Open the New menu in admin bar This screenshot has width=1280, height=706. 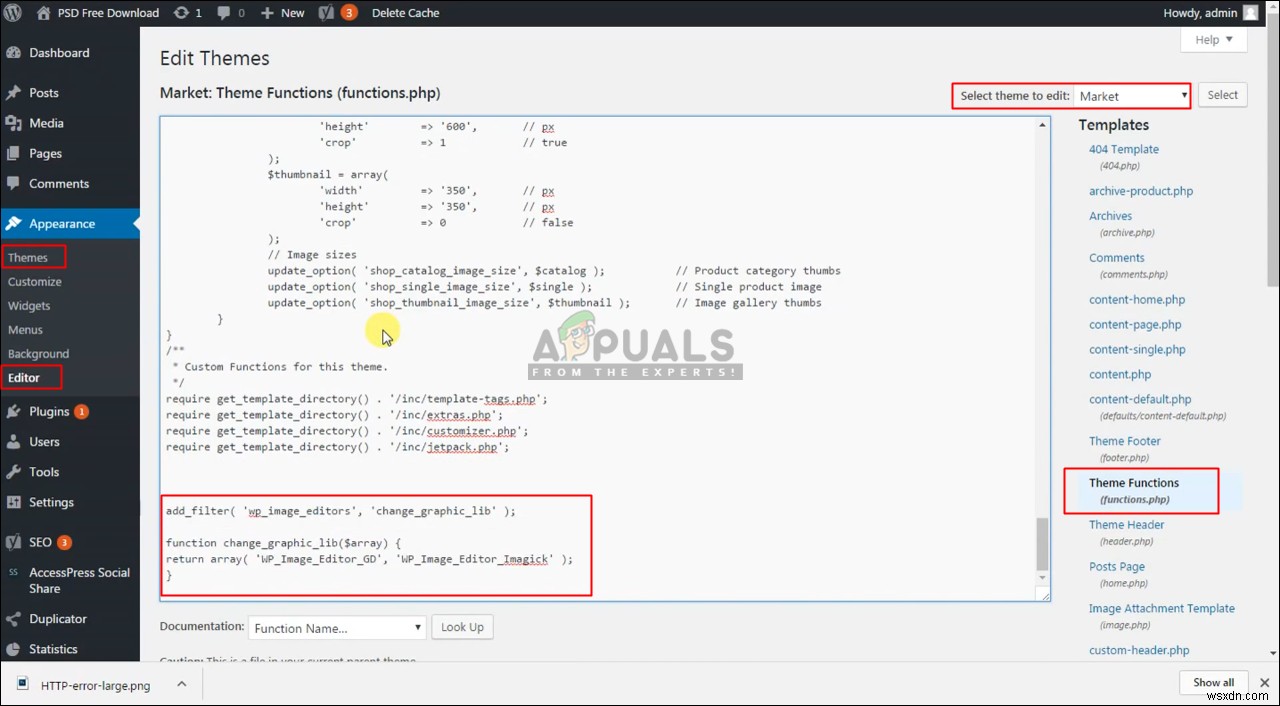(282, 13)
